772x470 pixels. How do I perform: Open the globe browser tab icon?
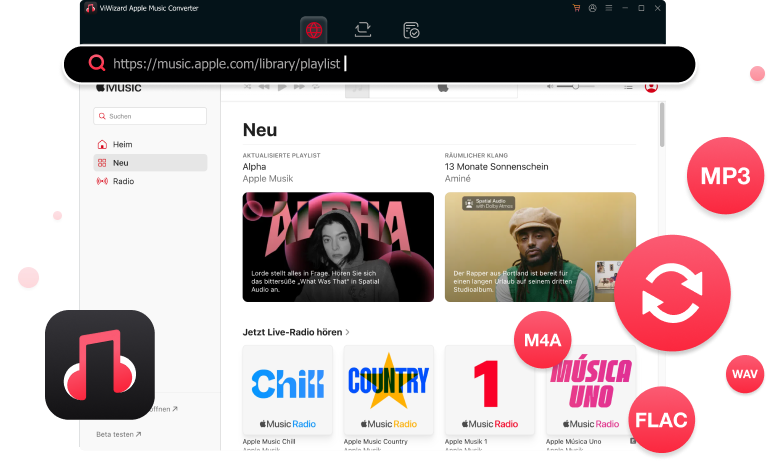pyautogui.click(x=314, y=31)
